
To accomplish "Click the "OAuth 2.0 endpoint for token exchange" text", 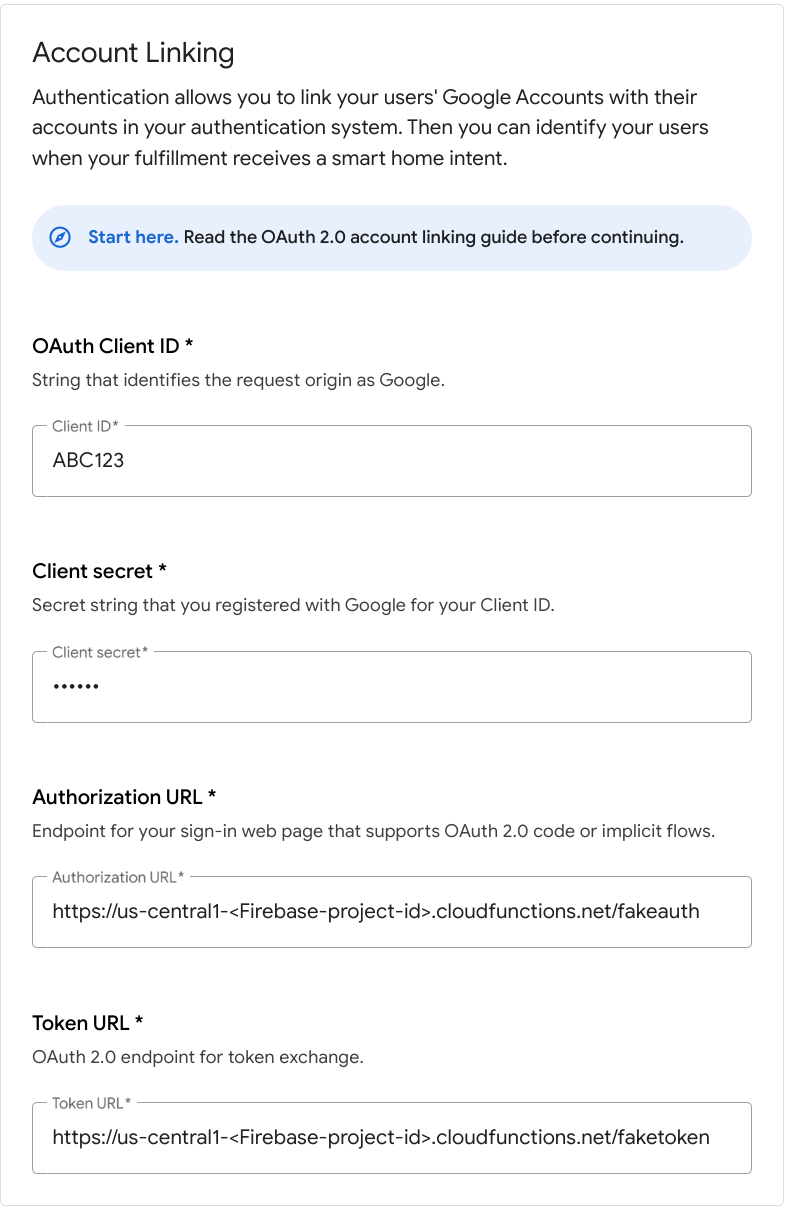I will (x=197, y=1056).
